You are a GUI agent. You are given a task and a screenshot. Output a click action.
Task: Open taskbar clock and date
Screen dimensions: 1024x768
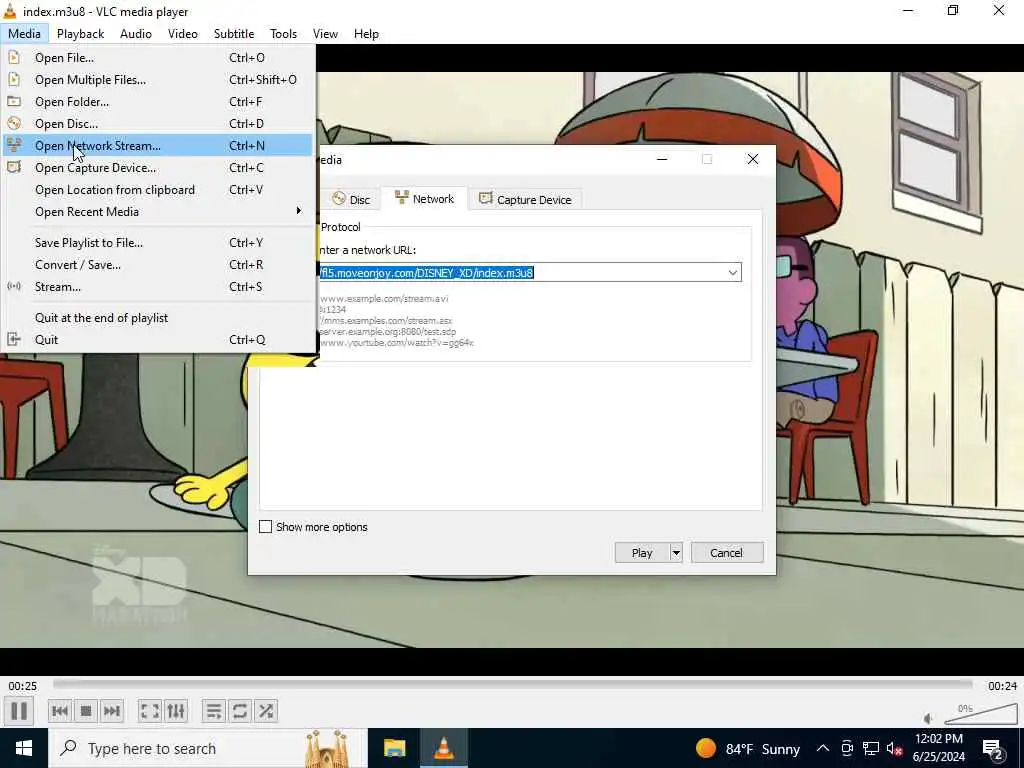pyautogui.click(x=938, y=748)
